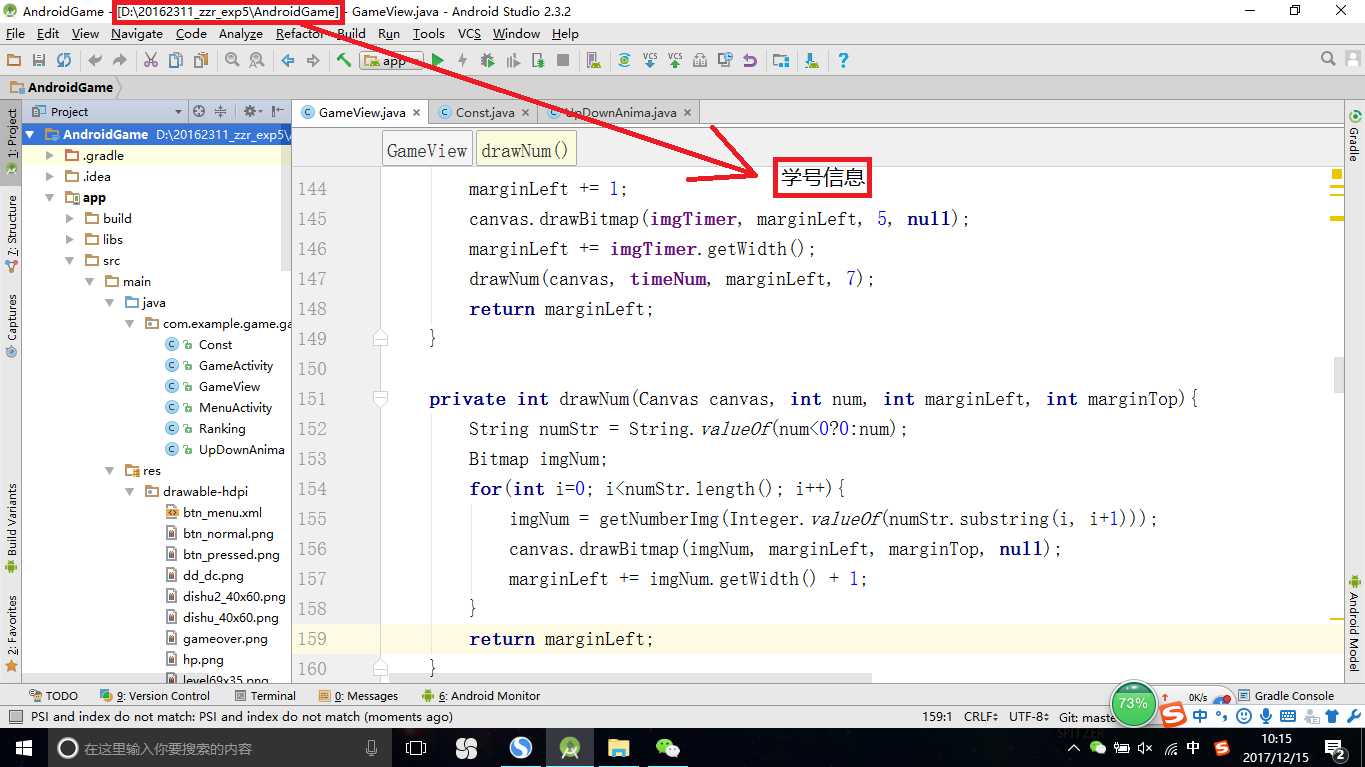Viewport: 1365px width, 767px height.
Task: Click the Help question mark icon
Action: tap(843, 61)
